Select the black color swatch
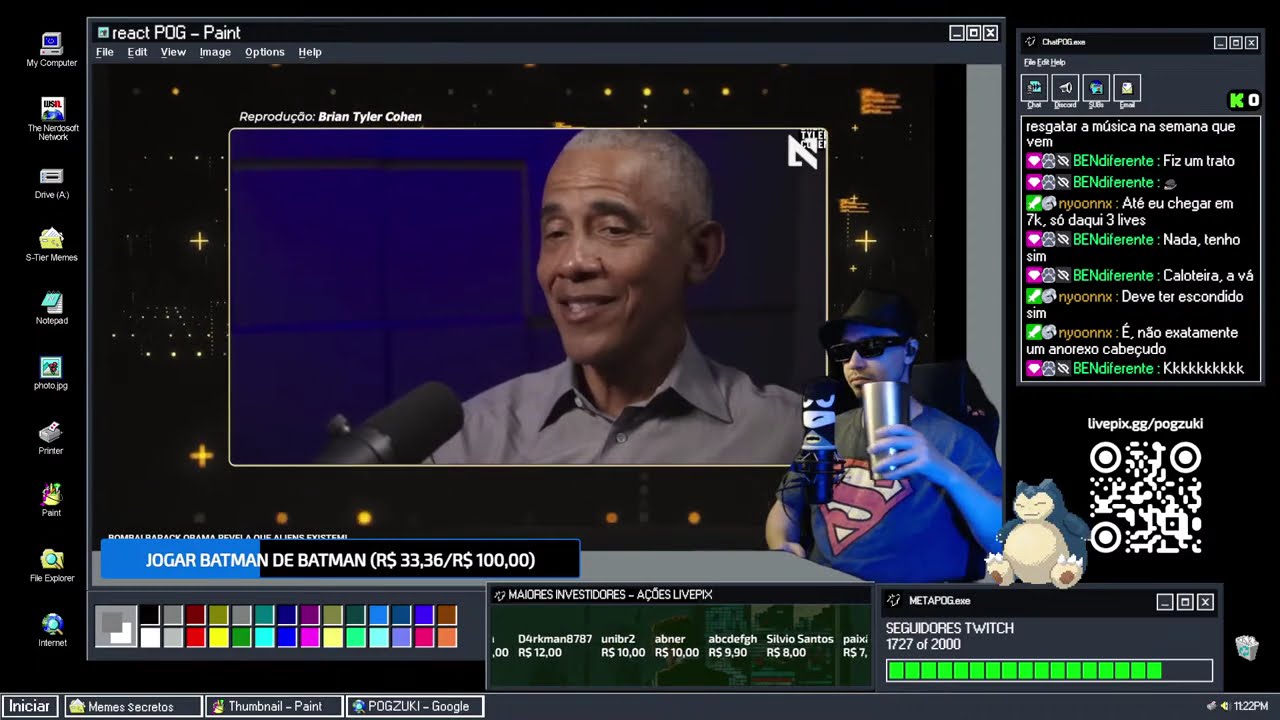The image size is (1280, 720). click(149, 615)
